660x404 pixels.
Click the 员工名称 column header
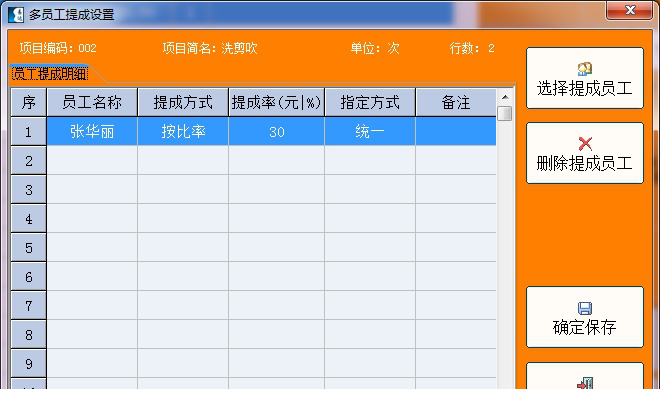[x=92, y=102]
